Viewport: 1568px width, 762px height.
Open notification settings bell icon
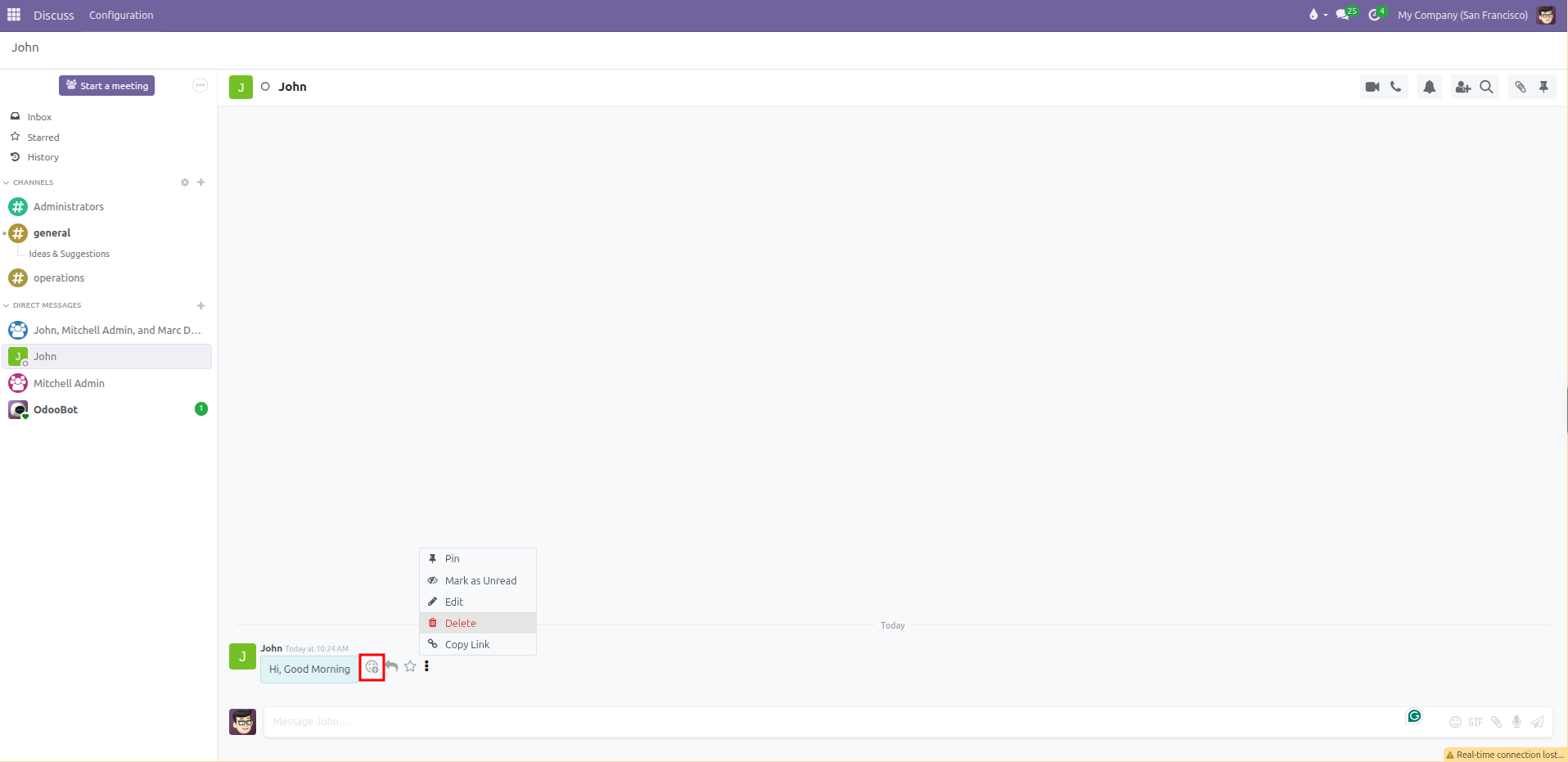[x=1430, y=87]
